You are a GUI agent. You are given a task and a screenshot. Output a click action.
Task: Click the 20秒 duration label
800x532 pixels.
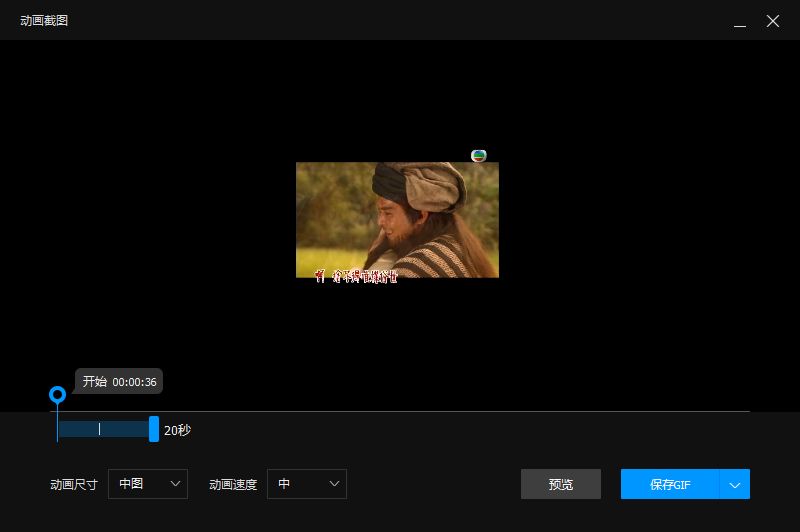[177, 430]
